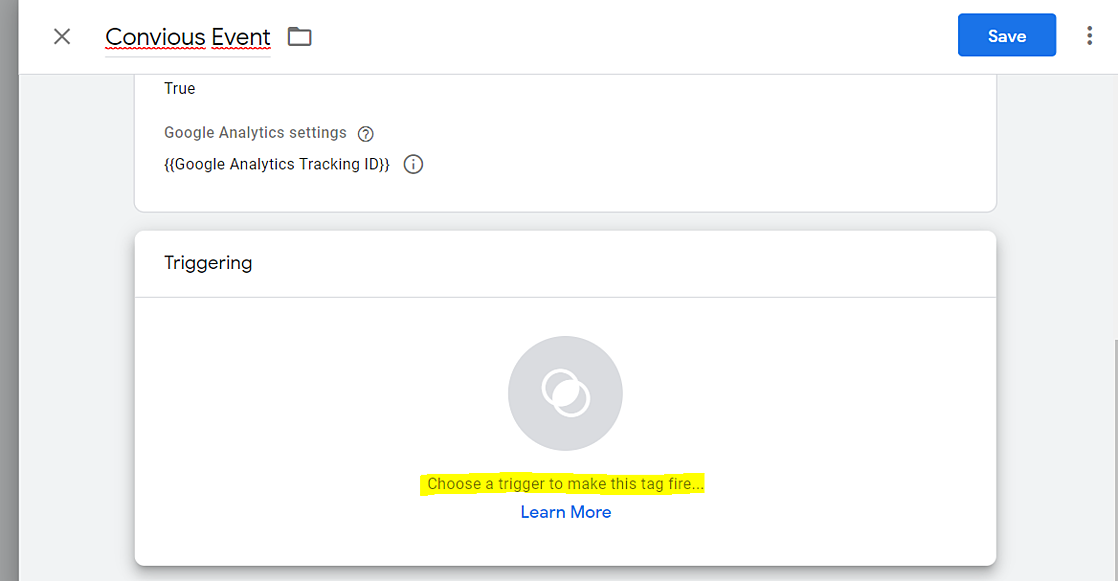
Task: Click the Triggering section header
Action: [x=208, y=262]
